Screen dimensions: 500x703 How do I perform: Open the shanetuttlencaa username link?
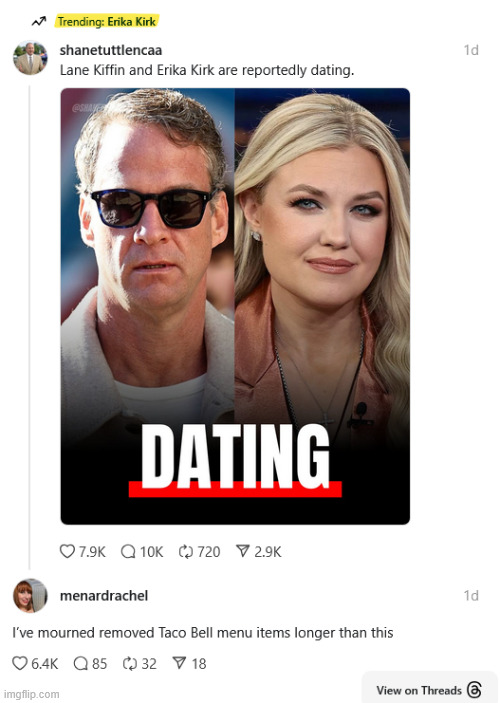coord(111,50)
